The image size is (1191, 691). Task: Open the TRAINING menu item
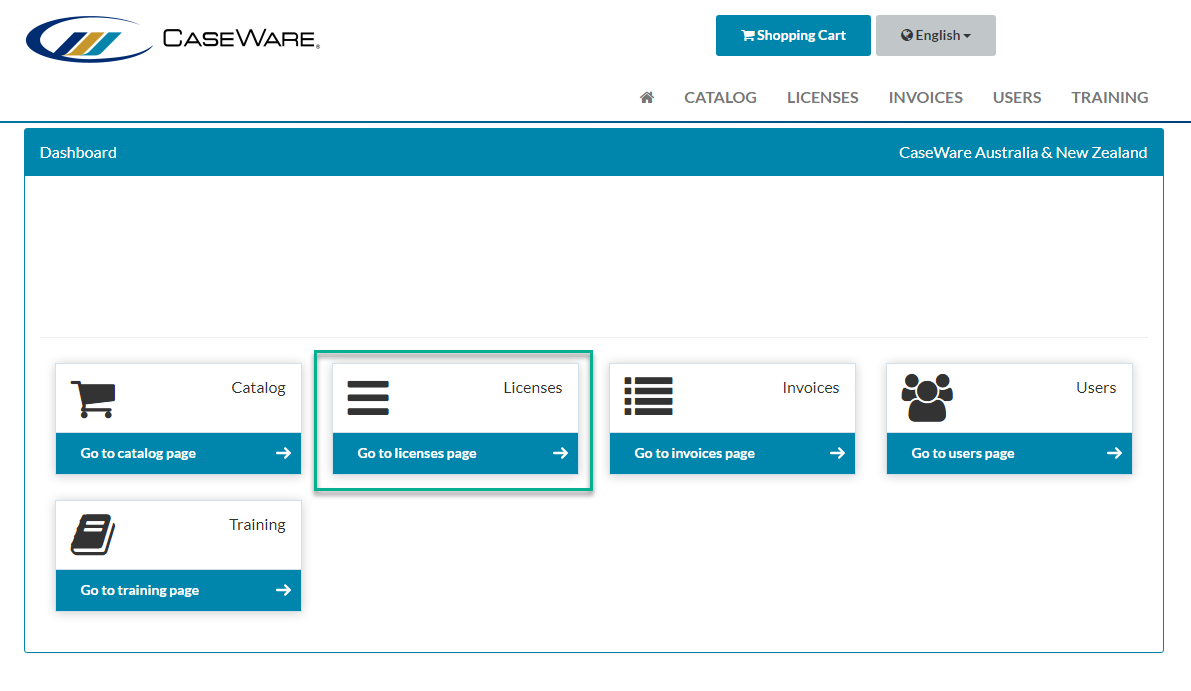1110,97
